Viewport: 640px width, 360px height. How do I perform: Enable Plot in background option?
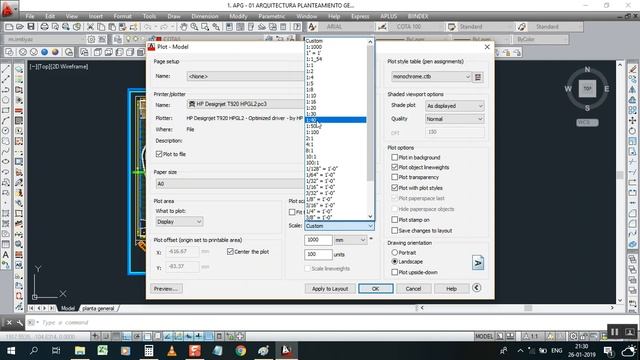[x=395, y=157]
